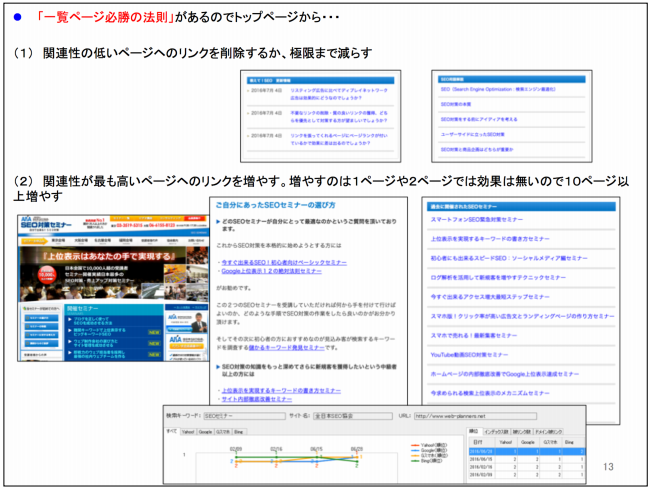Click the URL field with web-planners.net
Screen dimensions: 651x490
click(475, 416)
